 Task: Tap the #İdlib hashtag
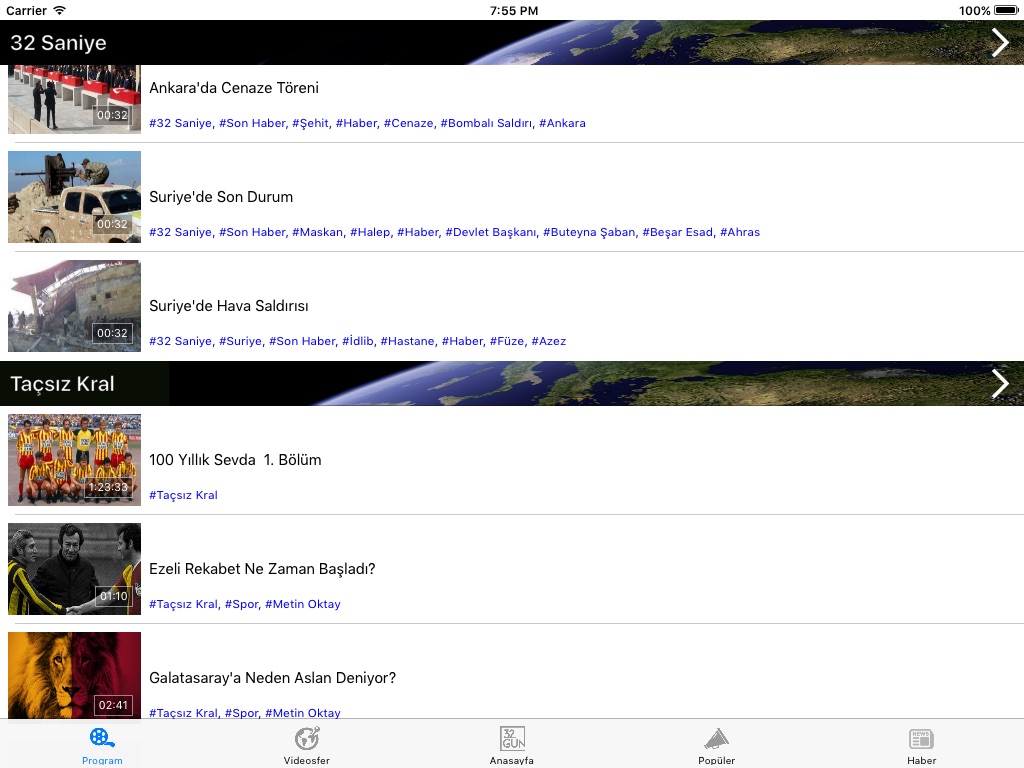click(x=358, y=341)
